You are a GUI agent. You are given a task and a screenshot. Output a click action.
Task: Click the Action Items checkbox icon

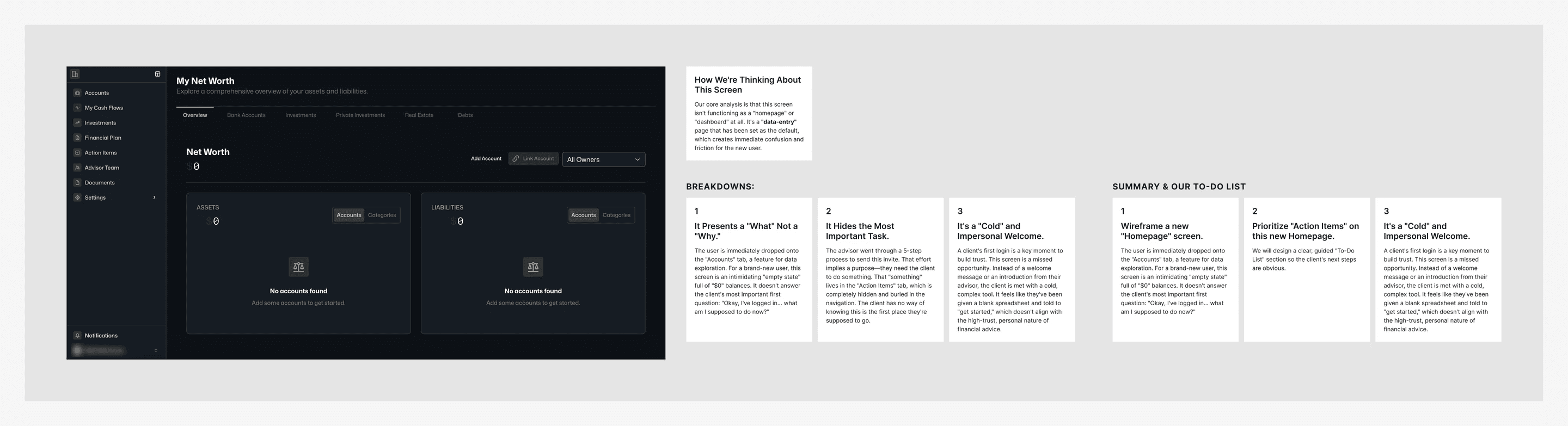point(77,153)
